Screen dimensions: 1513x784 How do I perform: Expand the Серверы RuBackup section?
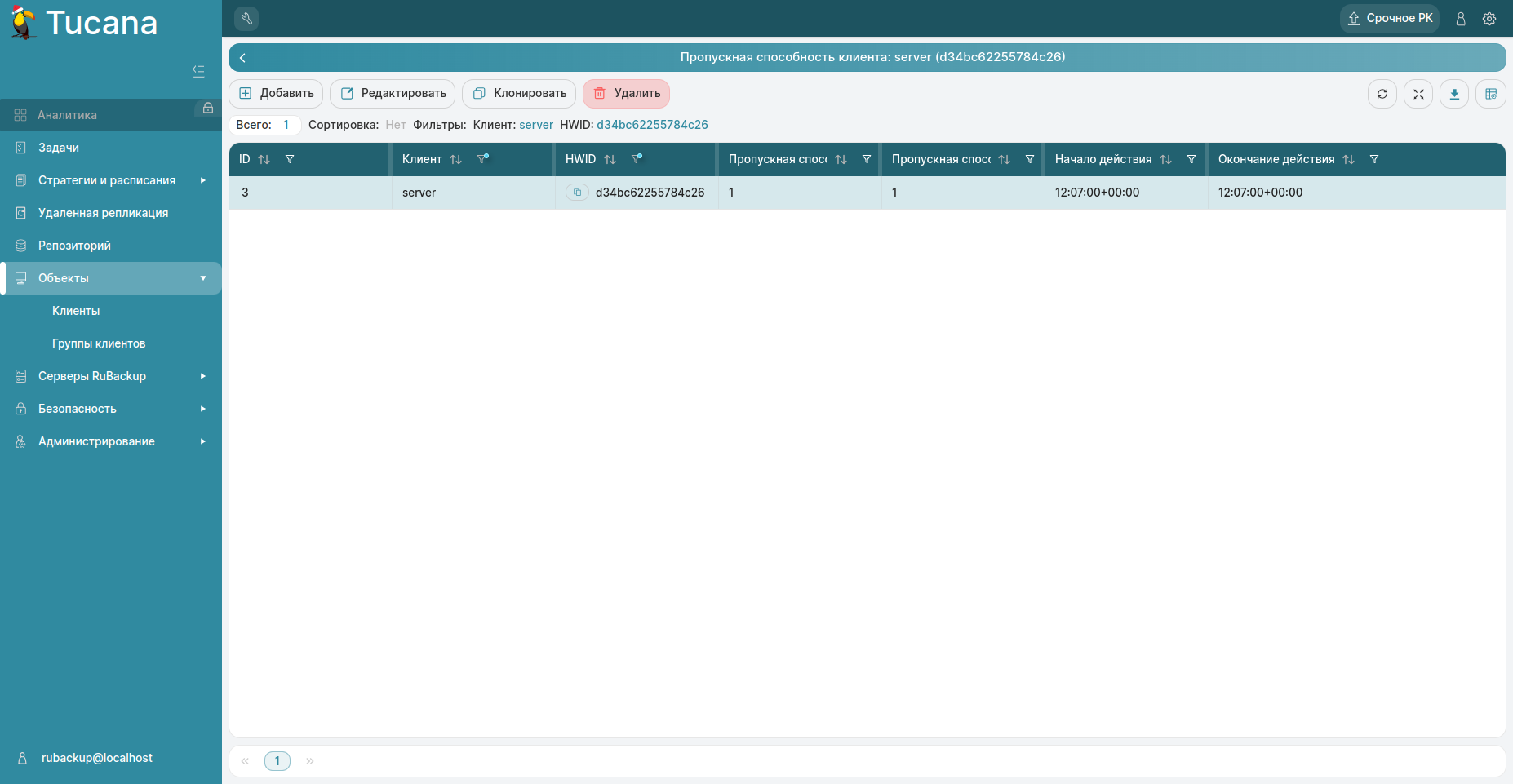110,375
